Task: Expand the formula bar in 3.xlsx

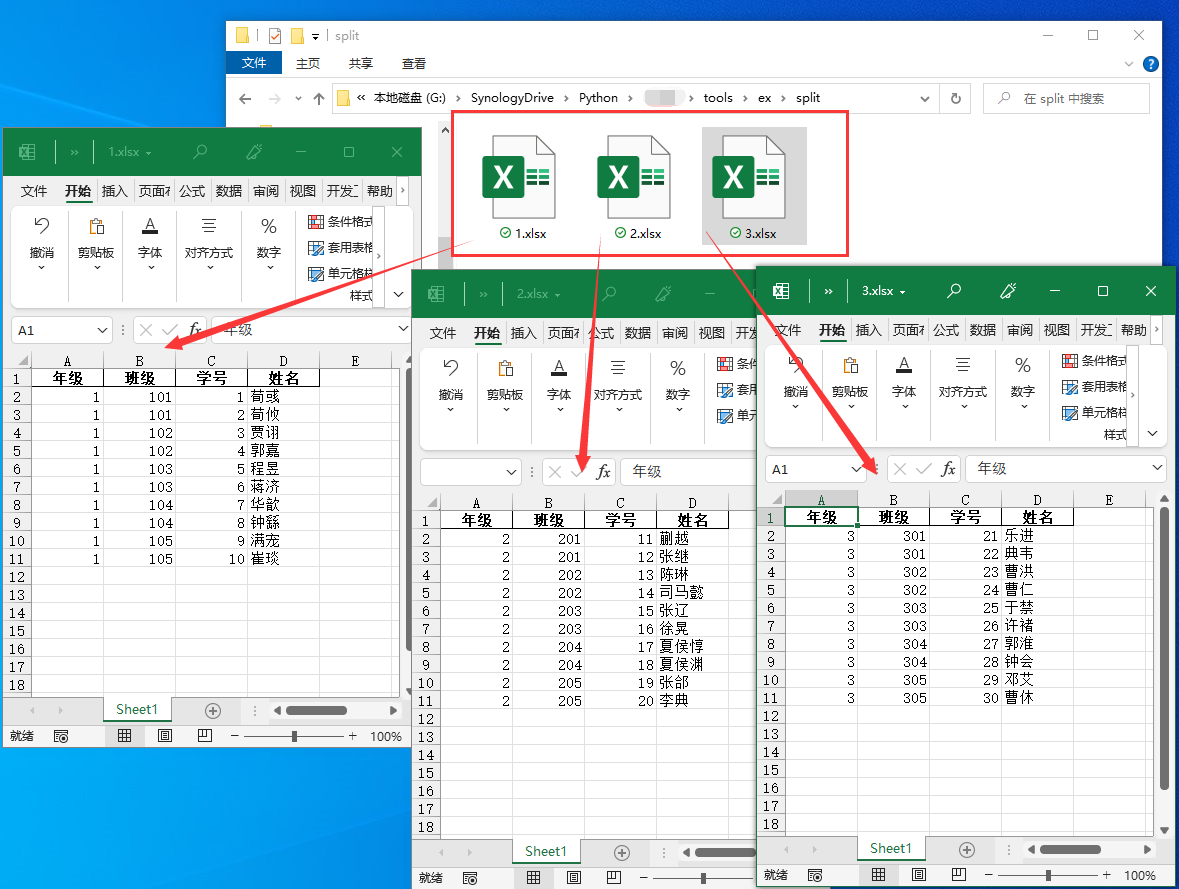Action: point(1158,468)
